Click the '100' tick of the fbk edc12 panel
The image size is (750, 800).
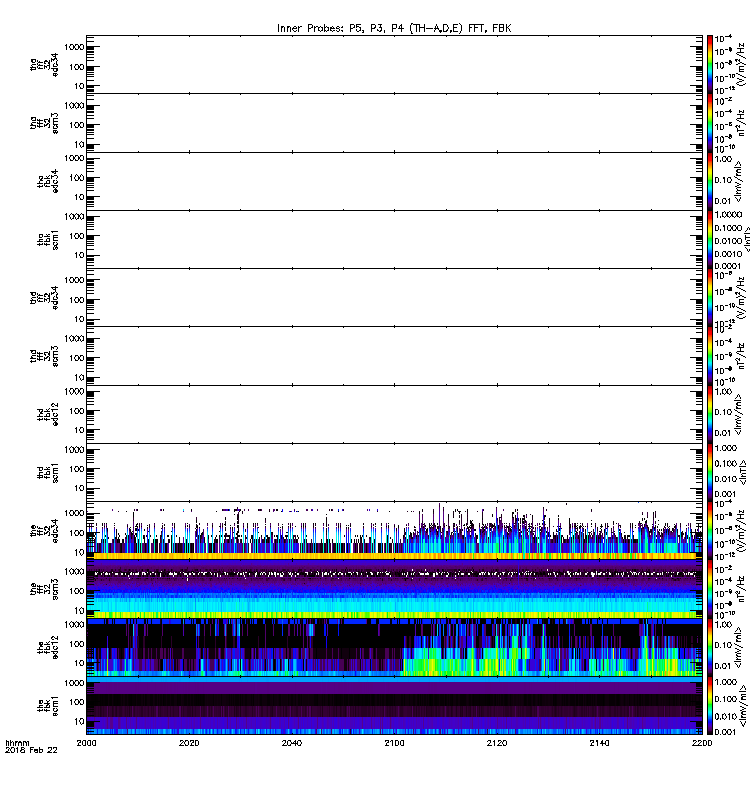(x=77, y=644)
